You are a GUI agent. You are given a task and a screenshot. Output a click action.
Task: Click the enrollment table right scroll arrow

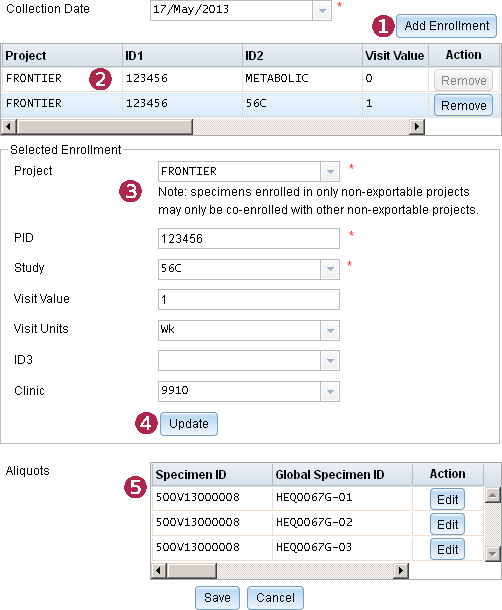(417, 126)
